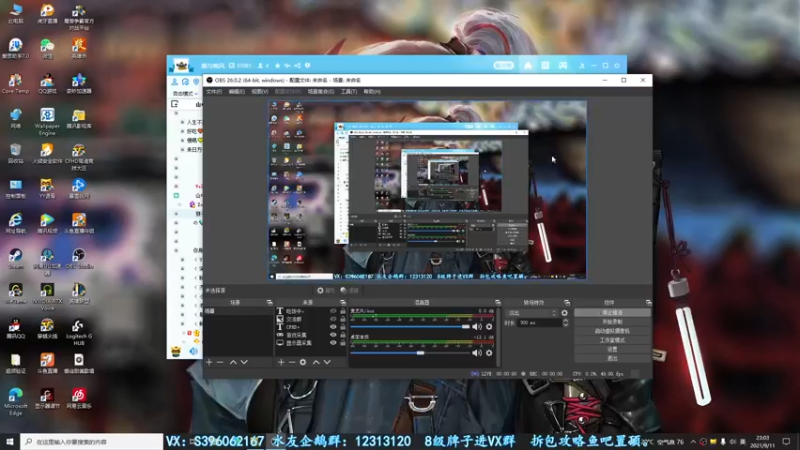This screenshot has height=450, width=800.
Task: Open the transition properties gear icon
Action: pos(564,313)
